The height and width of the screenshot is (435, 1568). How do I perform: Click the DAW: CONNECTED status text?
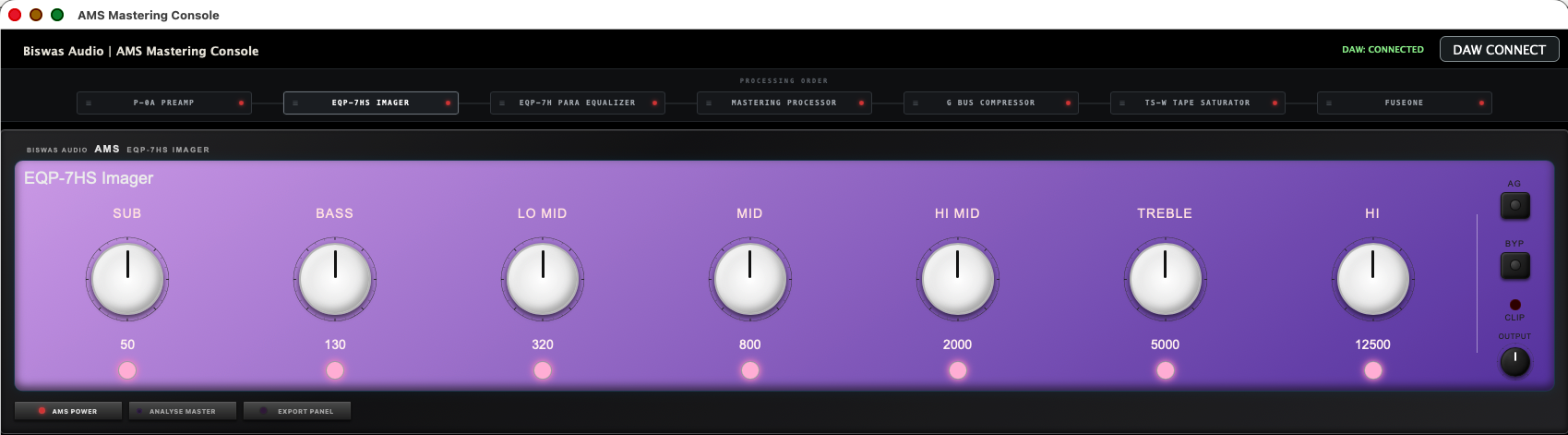point(1382,50)
